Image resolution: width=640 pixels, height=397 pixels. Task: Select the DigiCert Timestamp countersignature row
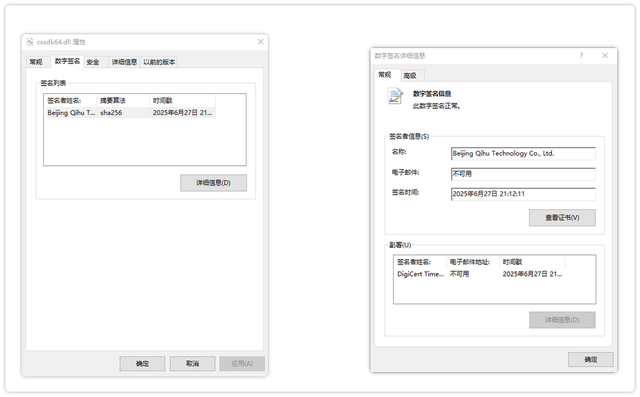click(x=480, y=274)
